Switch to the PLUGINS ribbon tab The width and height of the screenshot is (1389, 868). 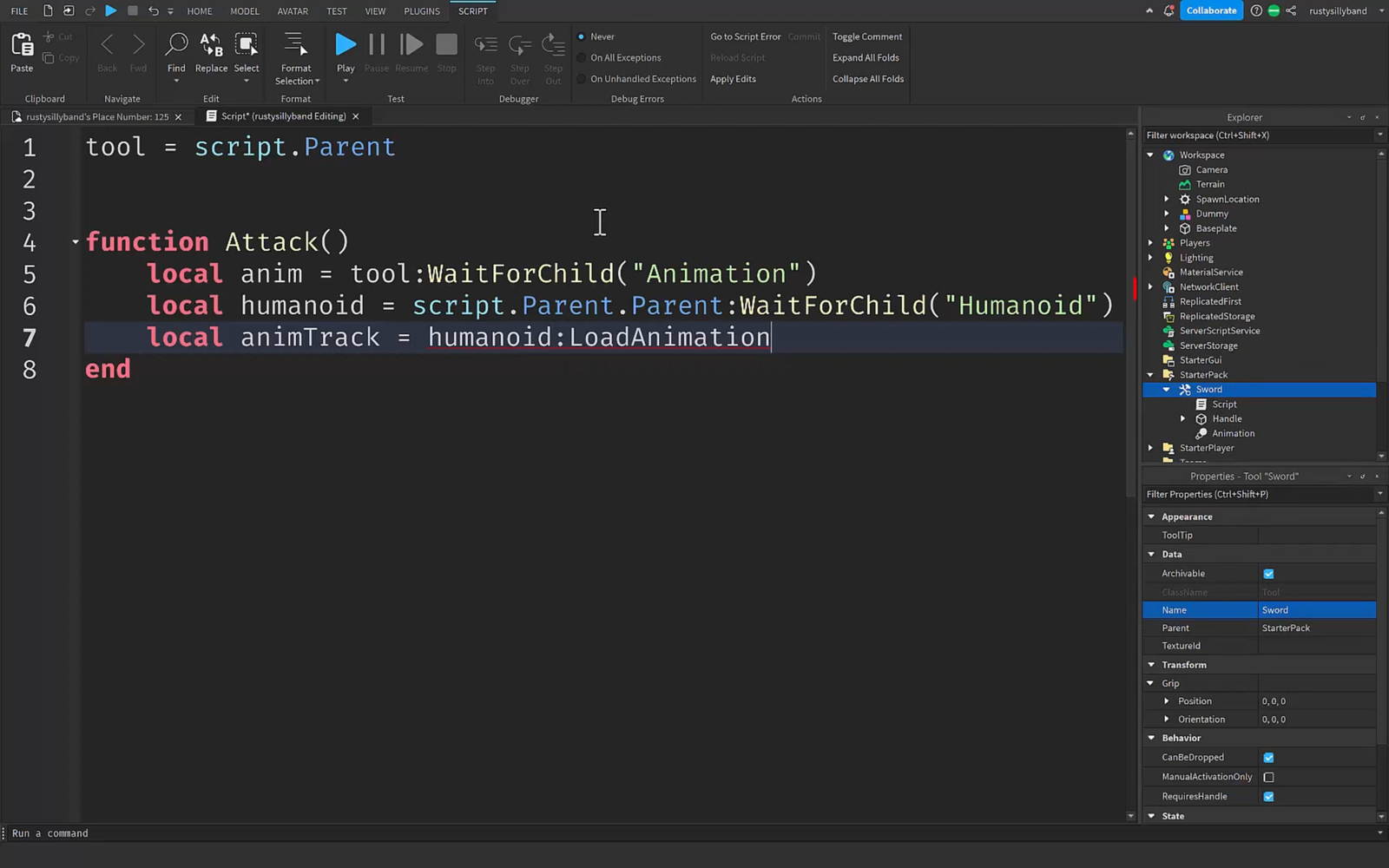(421, 11)
